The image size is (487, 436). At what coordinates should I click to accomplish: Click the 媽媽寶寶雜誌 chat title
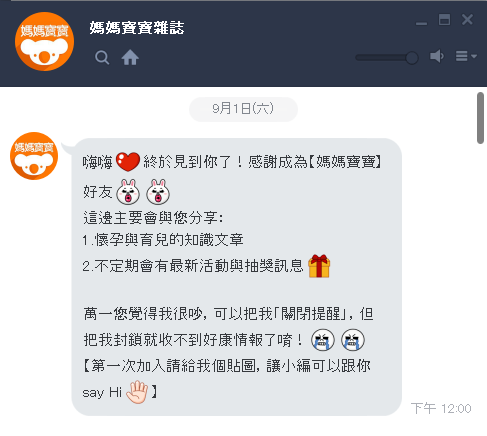coord(137,28)
